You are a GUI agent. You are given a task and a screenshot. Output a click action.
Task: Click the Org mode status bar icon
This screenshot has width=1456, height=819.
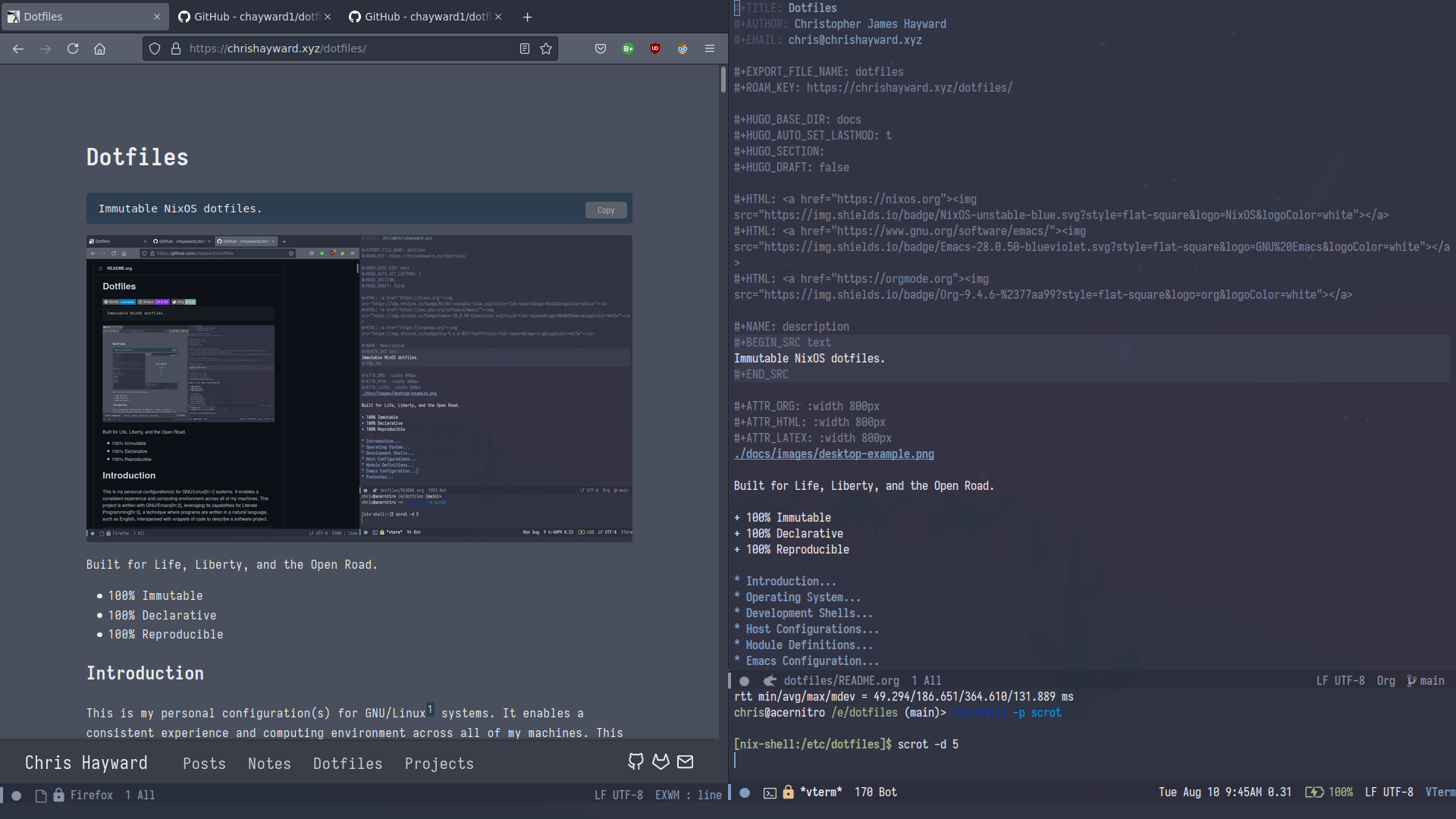[x=1385, y=680]
